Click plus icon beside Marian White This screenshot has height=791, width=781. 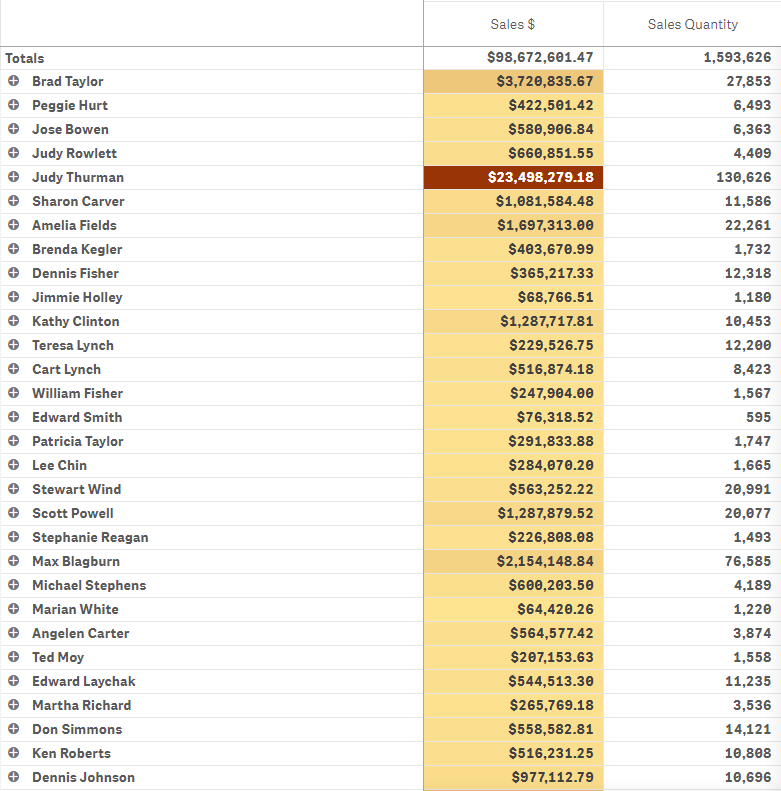click(x=14, y=609)
